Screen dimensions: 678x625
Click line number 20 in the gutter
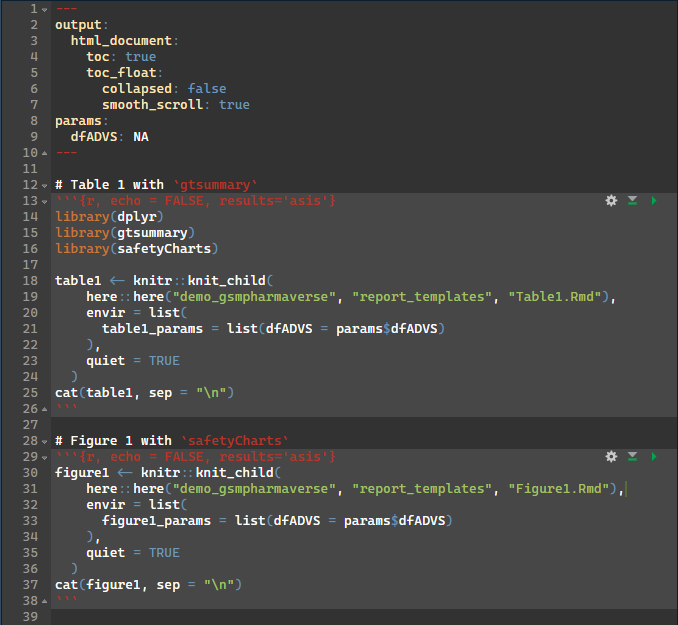pos(29,313)
